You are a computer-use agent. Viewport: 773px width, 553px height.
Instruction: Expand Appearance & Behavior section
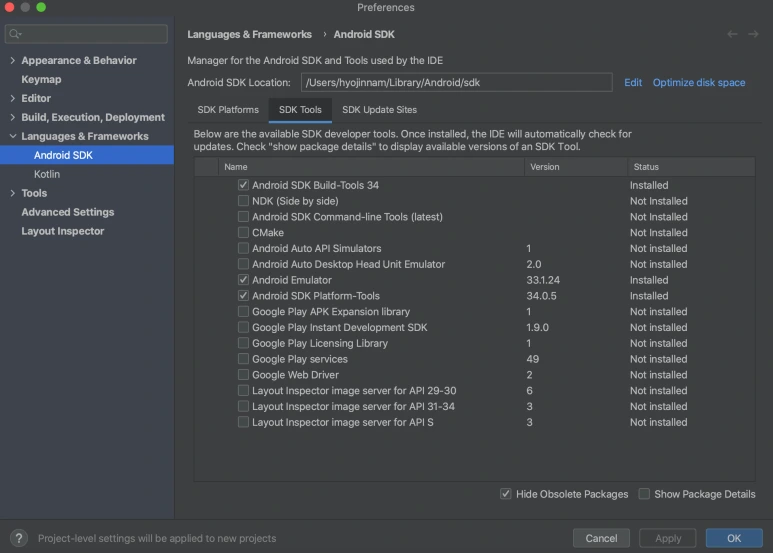click(12, 60)
